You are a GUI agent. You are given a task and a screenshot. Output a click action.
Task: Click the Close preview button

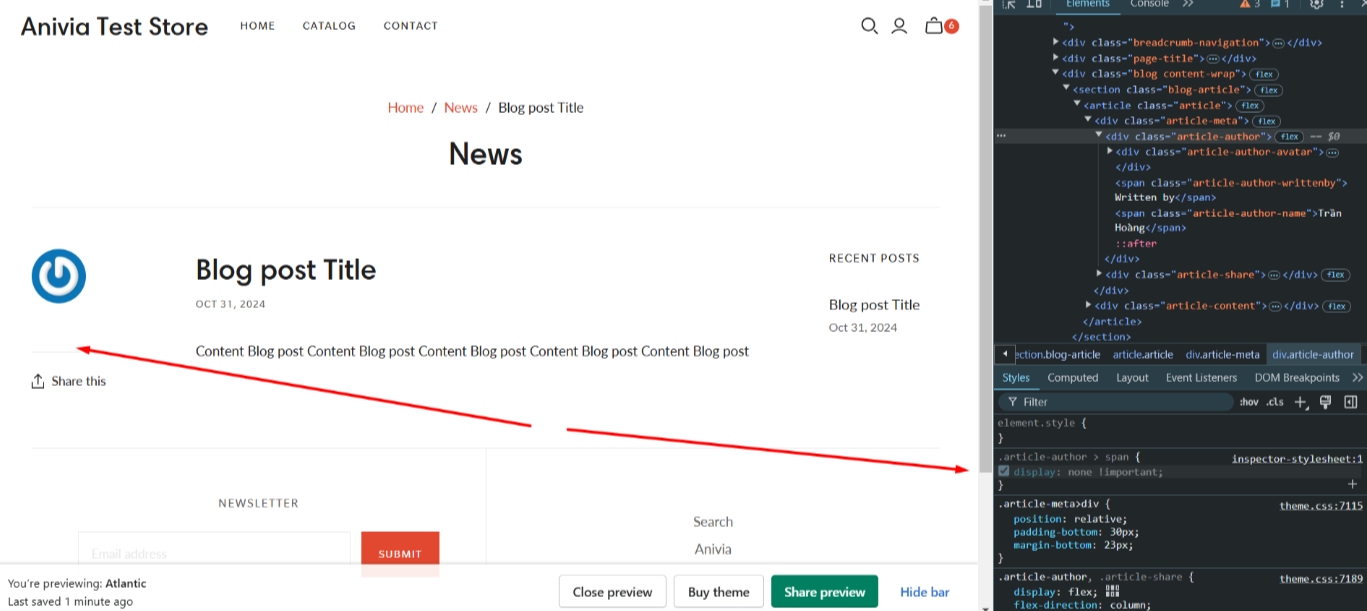click(612, 592)
